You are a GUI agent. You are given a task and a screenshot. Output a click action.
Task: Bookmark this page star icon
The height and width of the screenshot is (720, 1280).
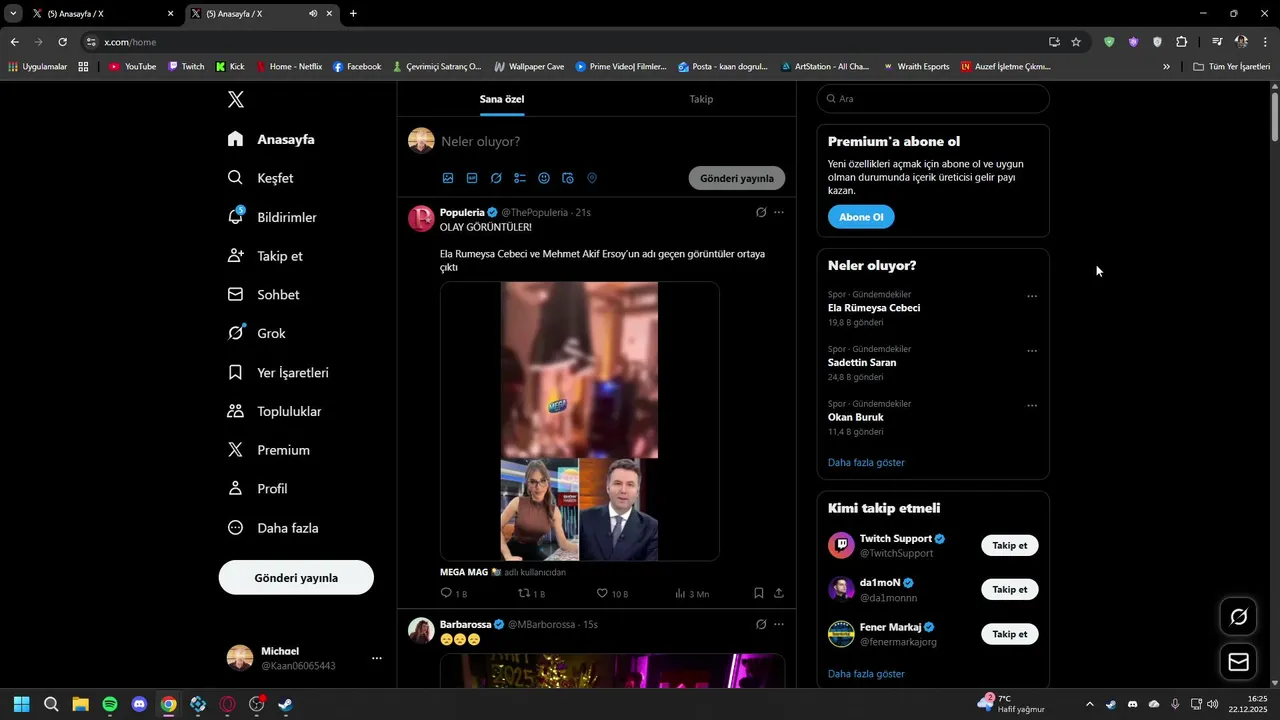(1076, 42)
